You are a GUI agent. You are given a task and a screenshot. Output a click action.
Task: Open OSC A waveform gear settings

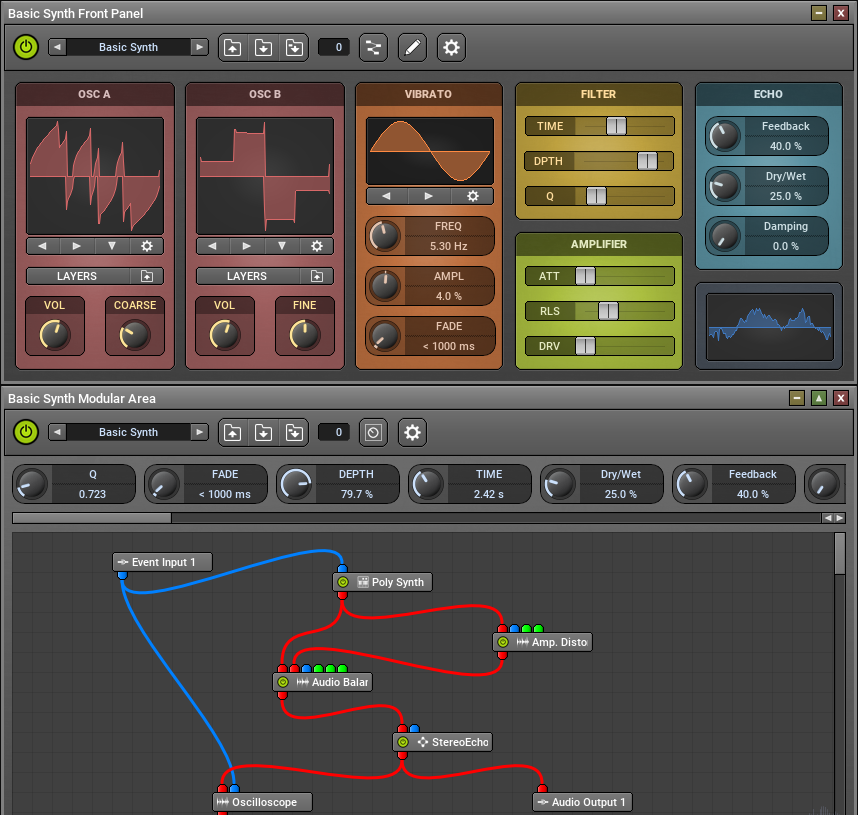pos(147,246)
